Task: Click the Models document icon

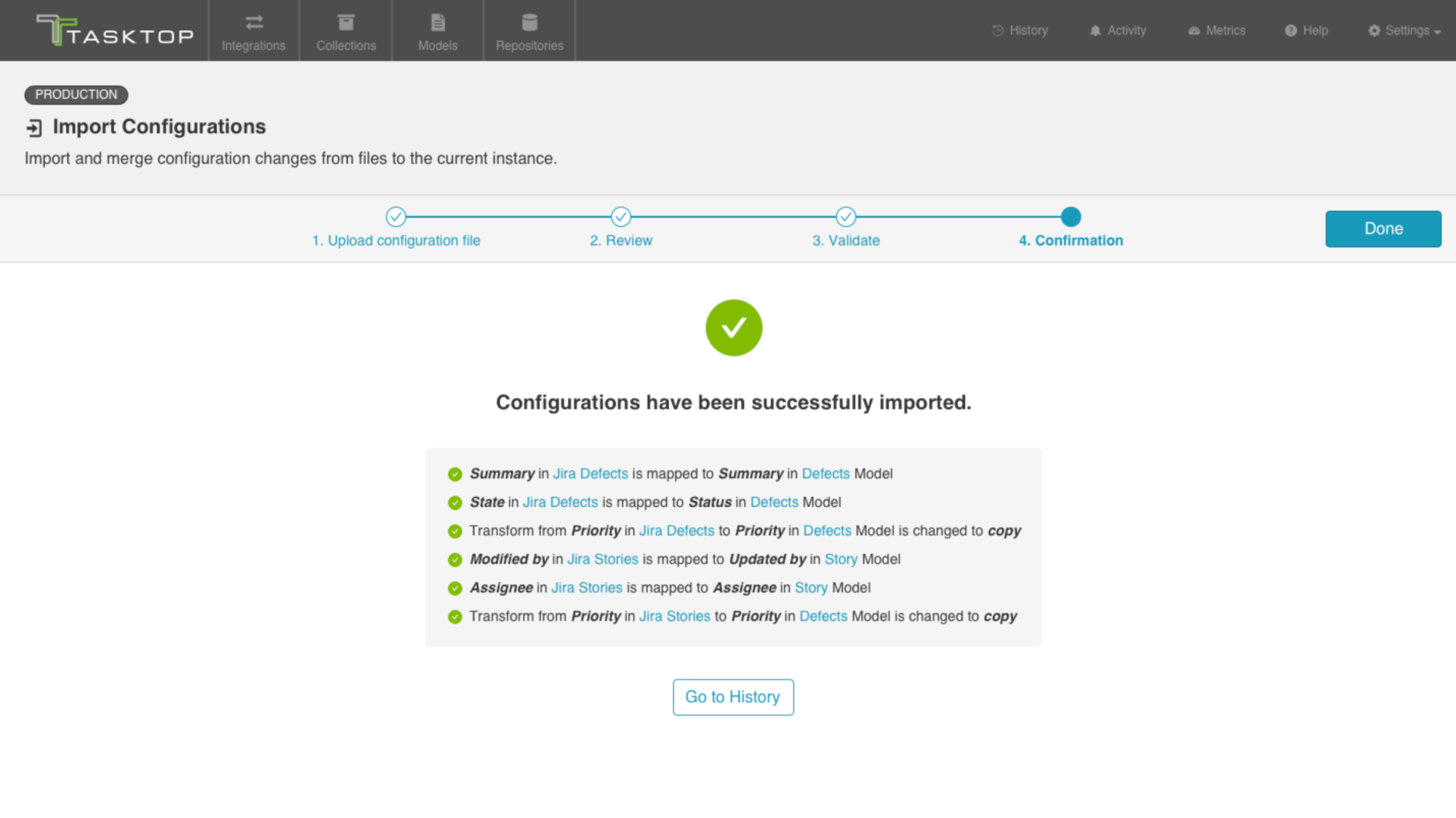Action: click(438, 23)
